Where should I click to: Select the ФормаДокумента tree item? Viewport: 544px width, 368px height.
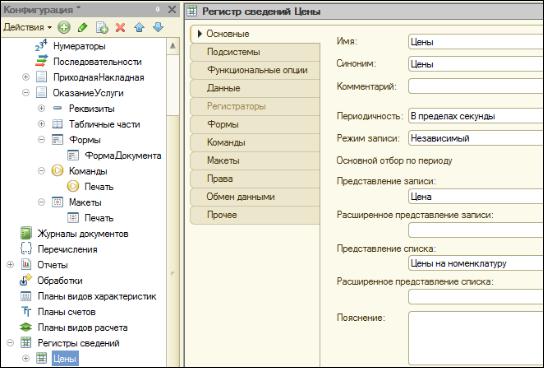tap(123, 155)
